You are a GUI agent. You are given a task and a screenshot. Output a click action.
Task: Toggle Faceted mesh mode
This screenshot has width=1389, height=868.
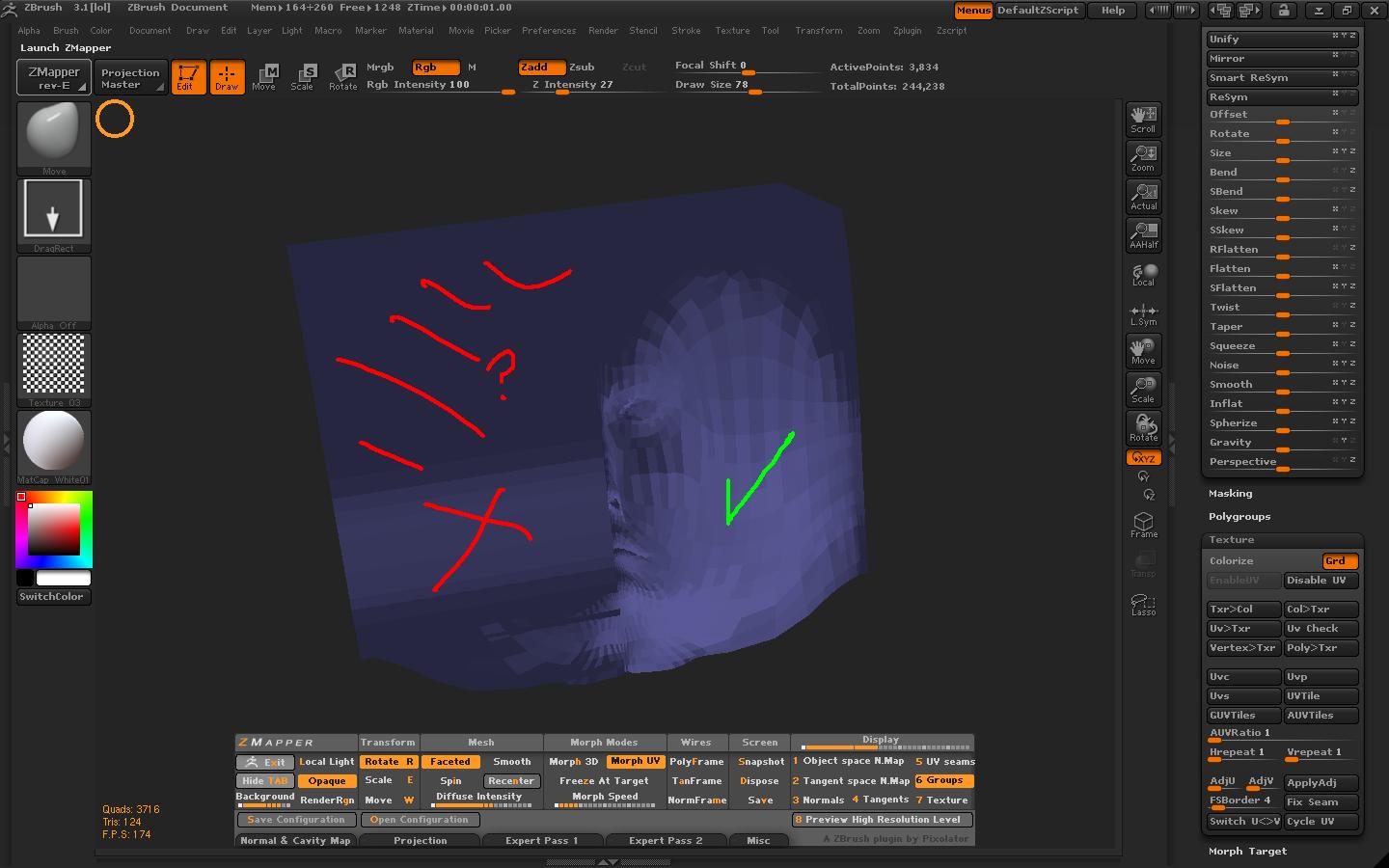click(450, 761)
